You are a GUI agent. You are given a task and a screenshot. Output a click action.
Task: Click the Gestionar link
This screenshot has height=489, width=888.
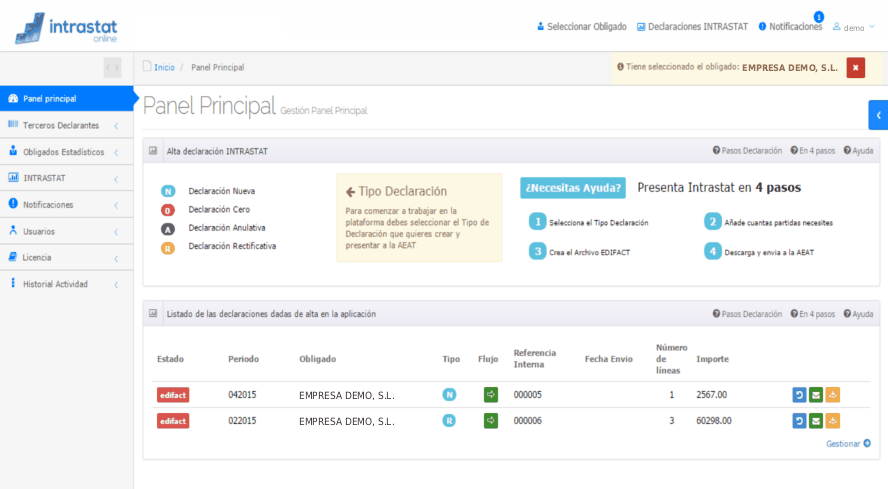848,444
